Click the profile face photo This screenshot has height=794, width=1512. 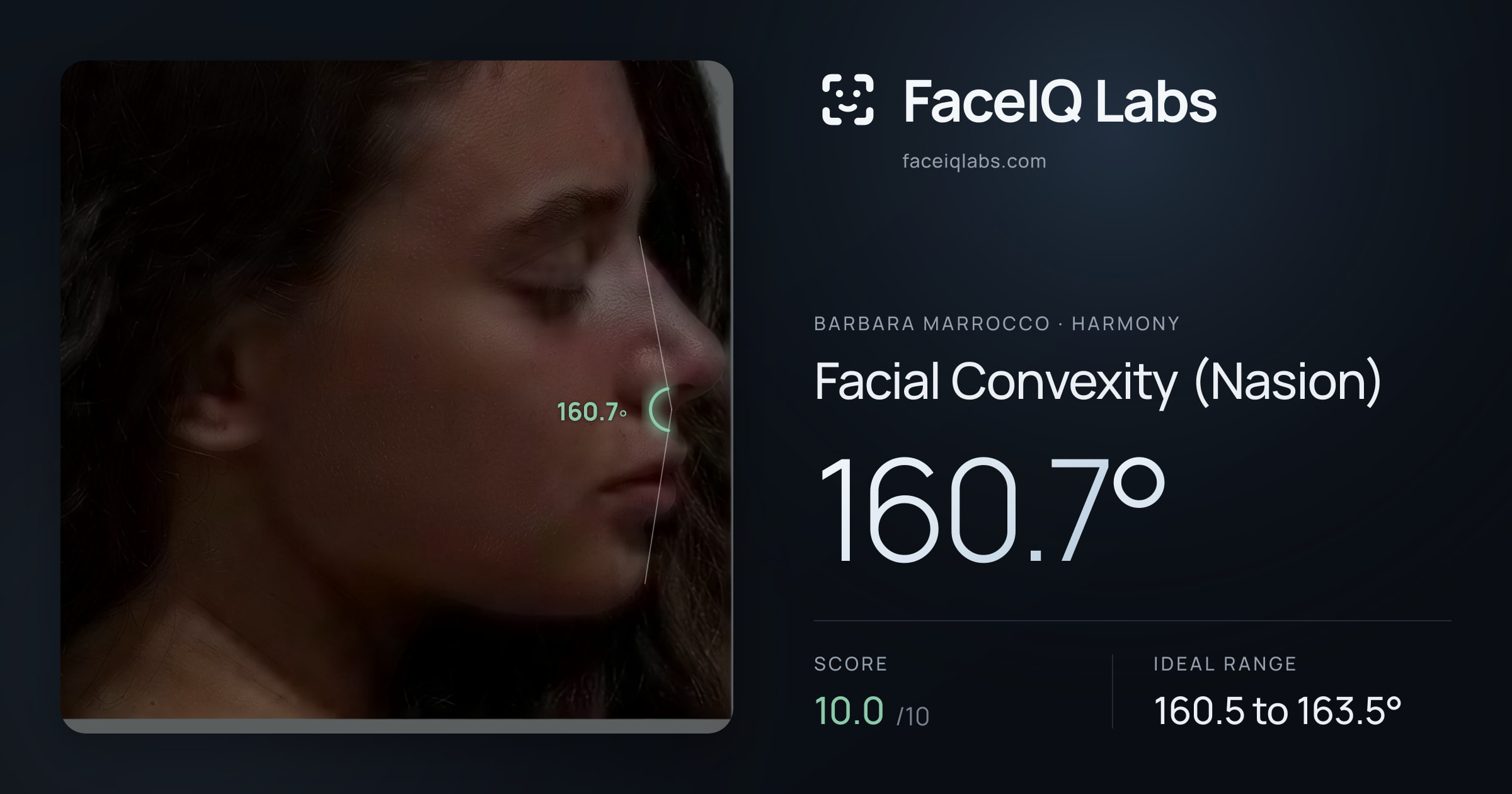pyautogui.click(x=397, y=396)
